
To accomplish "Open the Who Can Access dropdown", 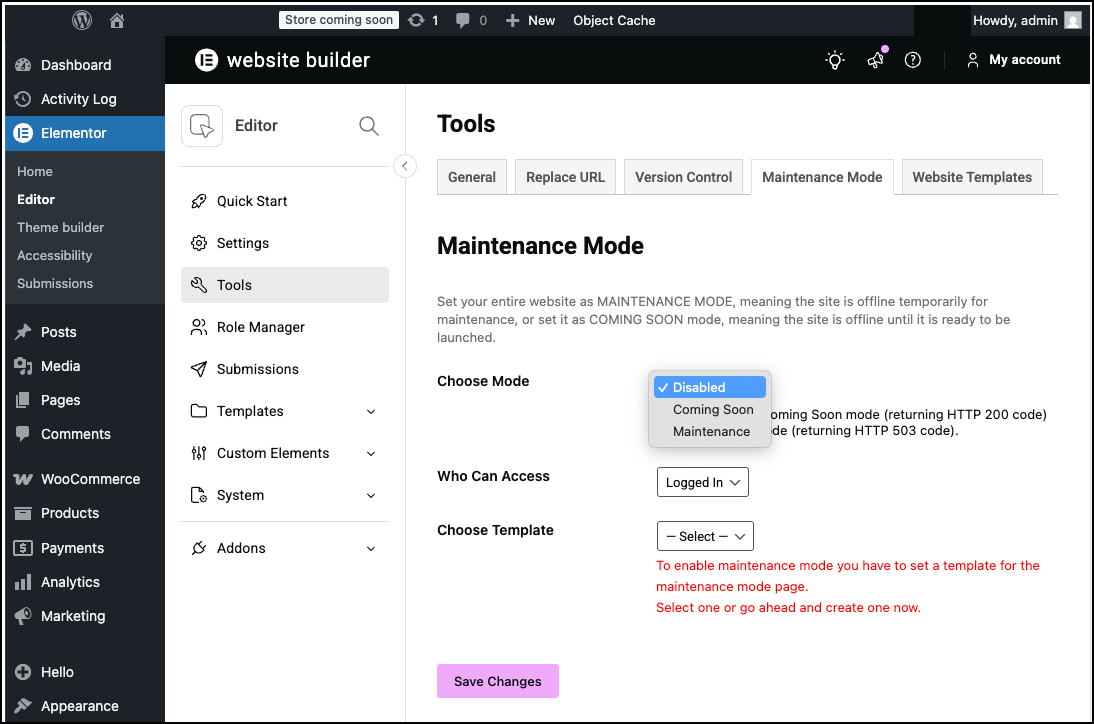I will 703,482.
